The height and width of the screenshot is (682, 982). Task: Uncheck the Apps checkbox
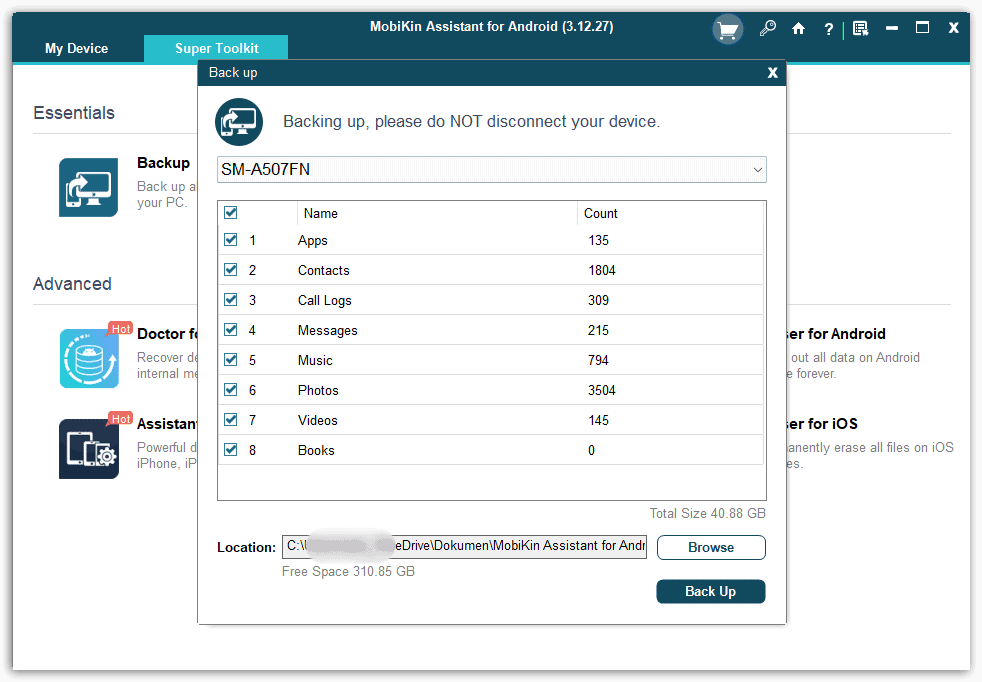(230, 240)
